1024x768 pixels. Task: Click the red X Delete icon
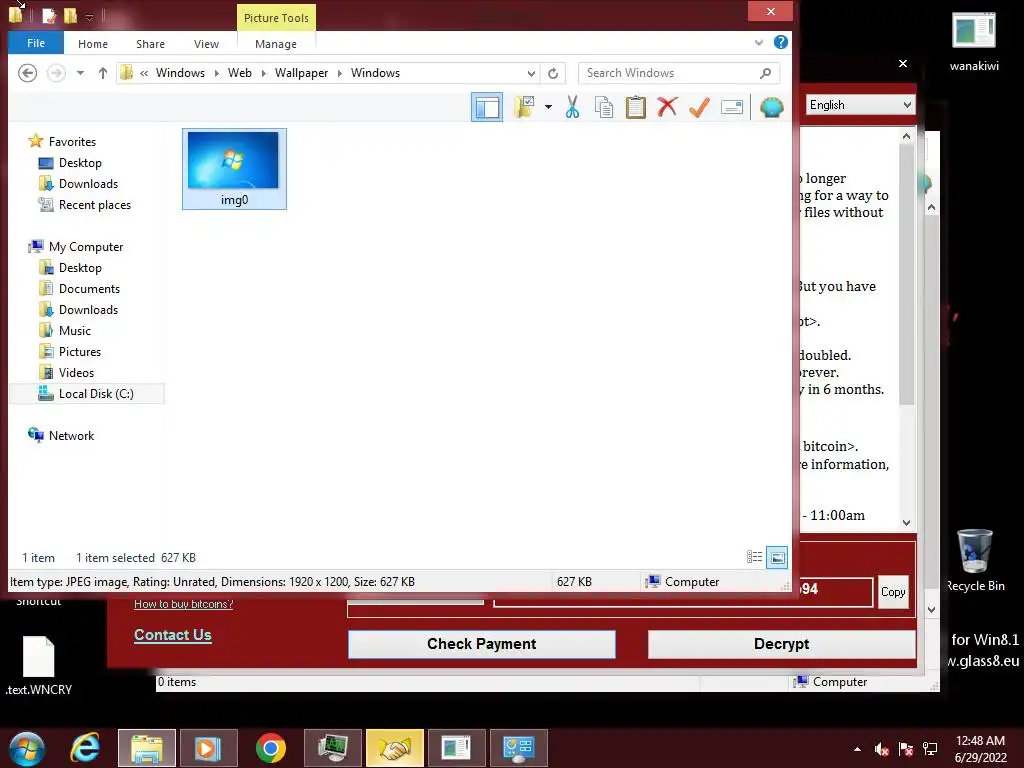667,106
